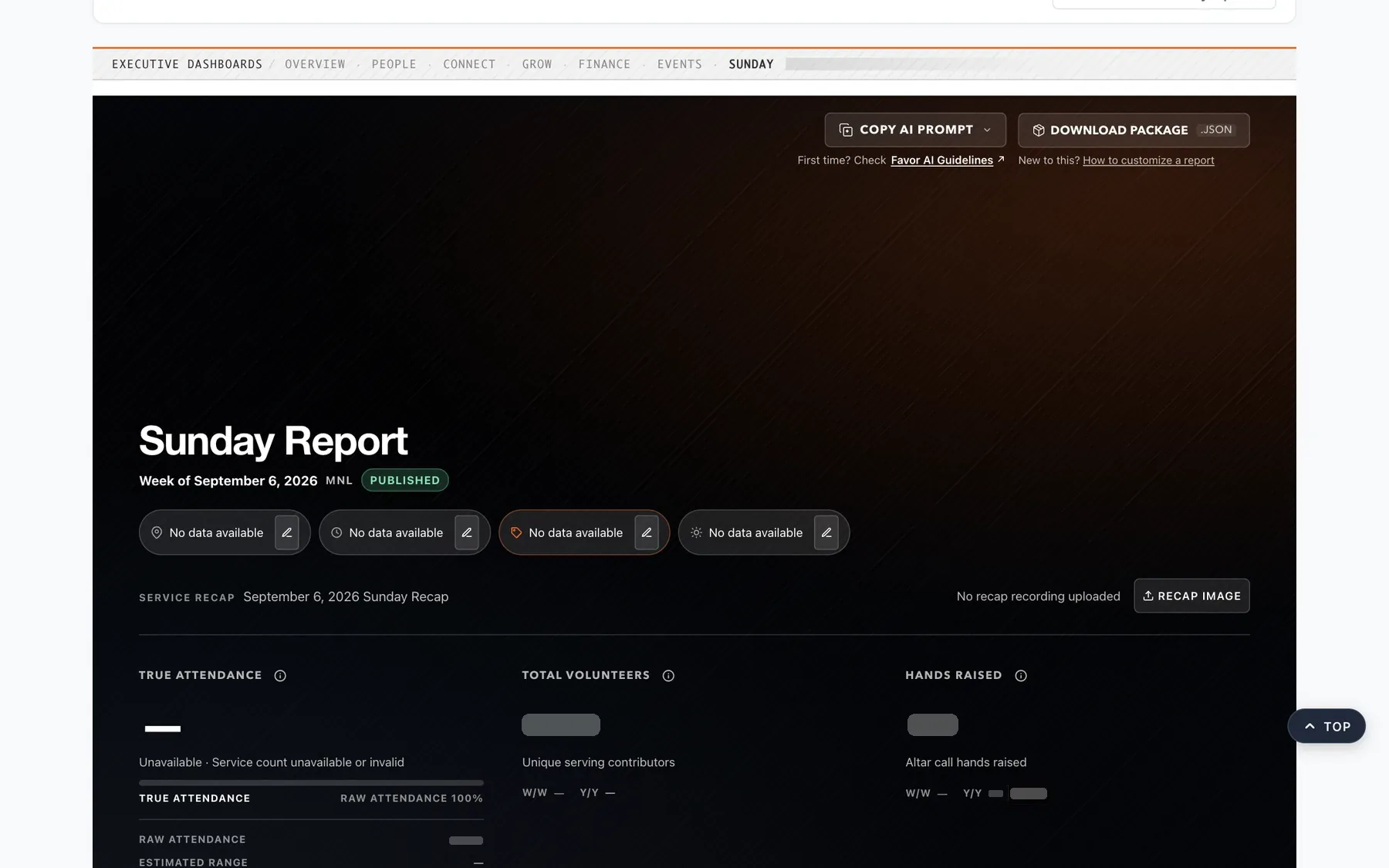Image resolution: width=1389 pixels, height=868 pixels.
Task: Click the copy icon in Copy AI Prompt
Action: (x=846, y=130)
